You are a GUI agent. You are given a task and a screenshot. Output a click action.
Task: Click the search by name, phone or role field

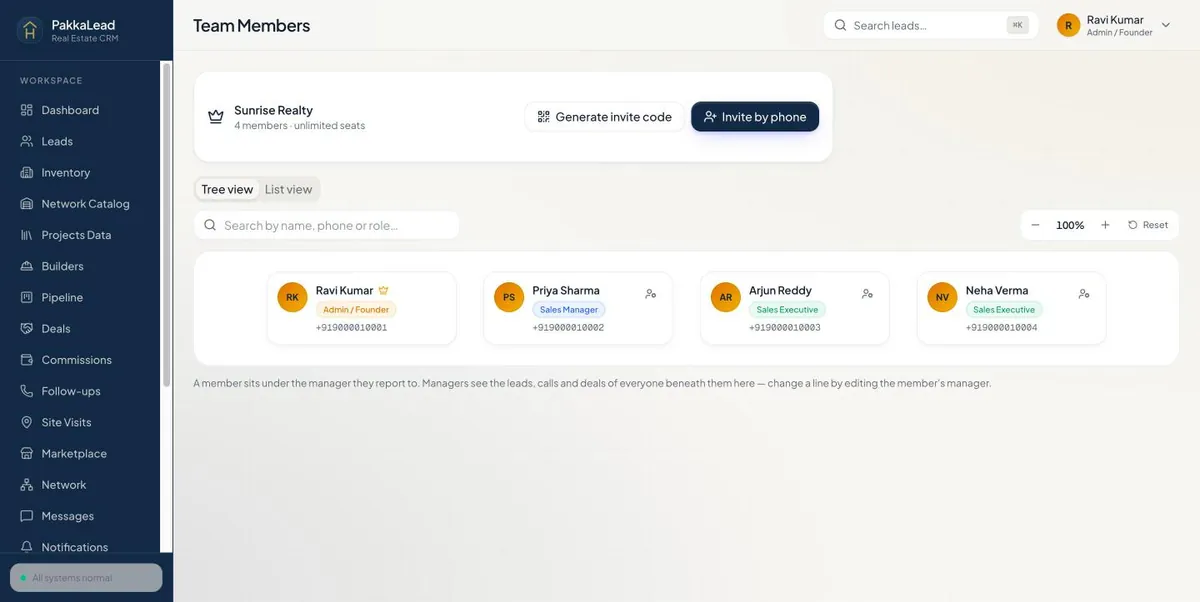(x=327, y=225)
